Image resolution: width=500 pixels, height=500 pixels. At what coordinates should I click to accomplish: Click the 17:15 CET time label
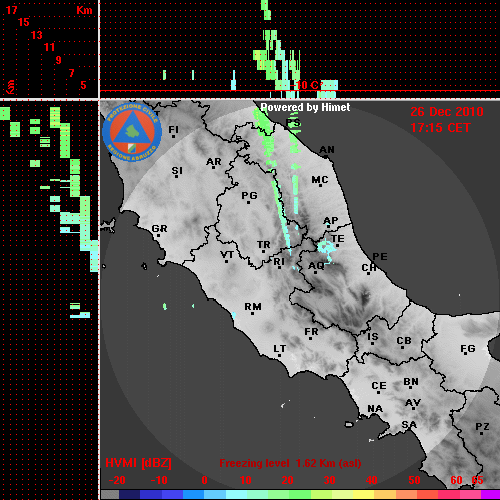pos(440,127)
